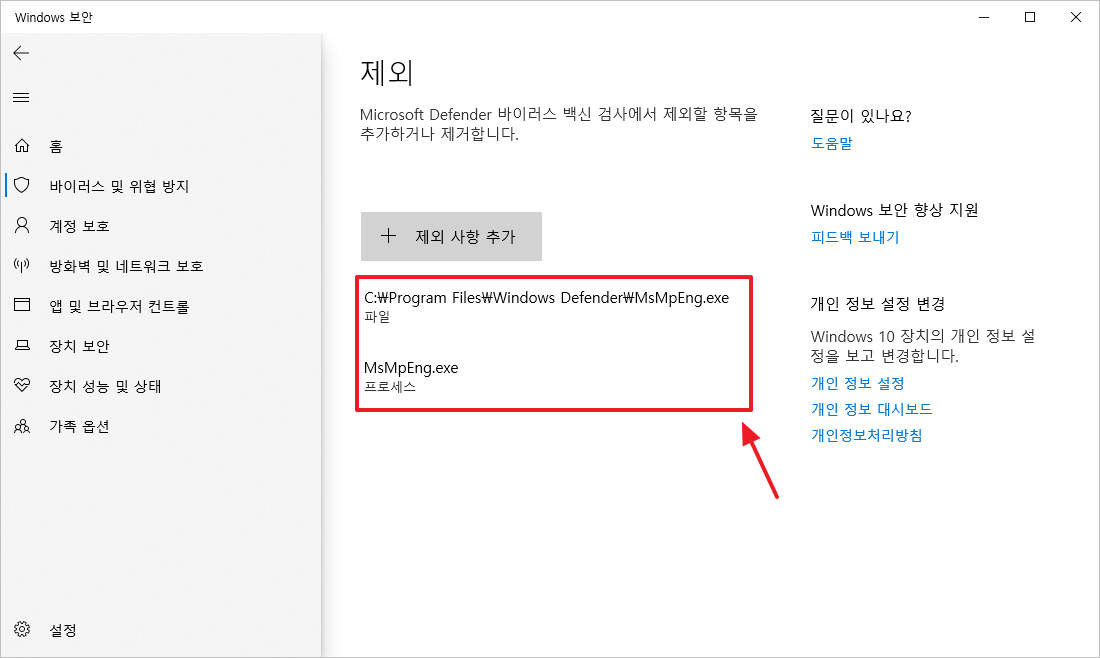Image resolution: width=1100 pixels, height=658 pixels.
Task: Navigate to 장치 보안 in the sidebar
Action: 22,345
